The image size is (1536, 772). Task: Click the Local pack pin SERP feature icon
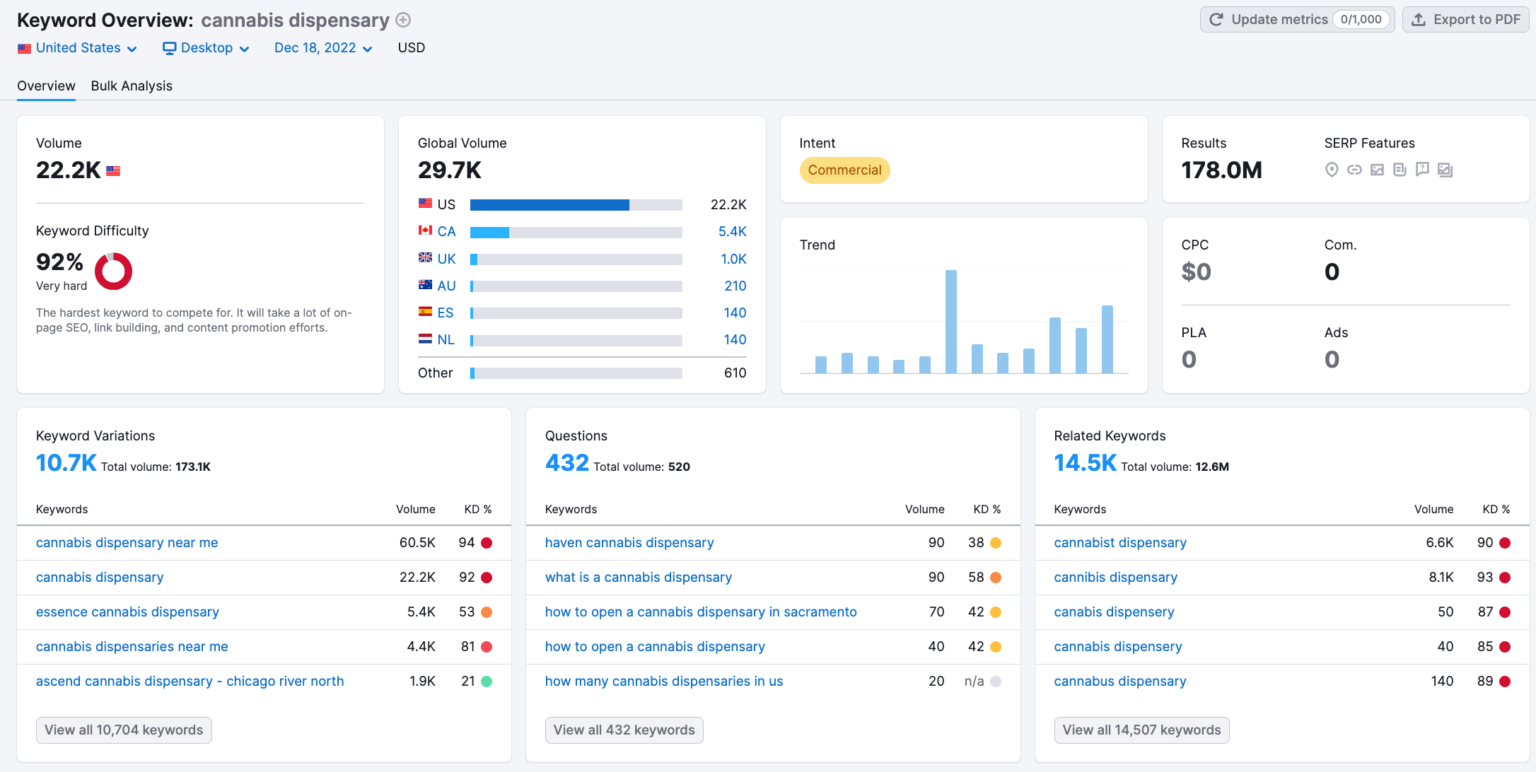pos(1331,170)
